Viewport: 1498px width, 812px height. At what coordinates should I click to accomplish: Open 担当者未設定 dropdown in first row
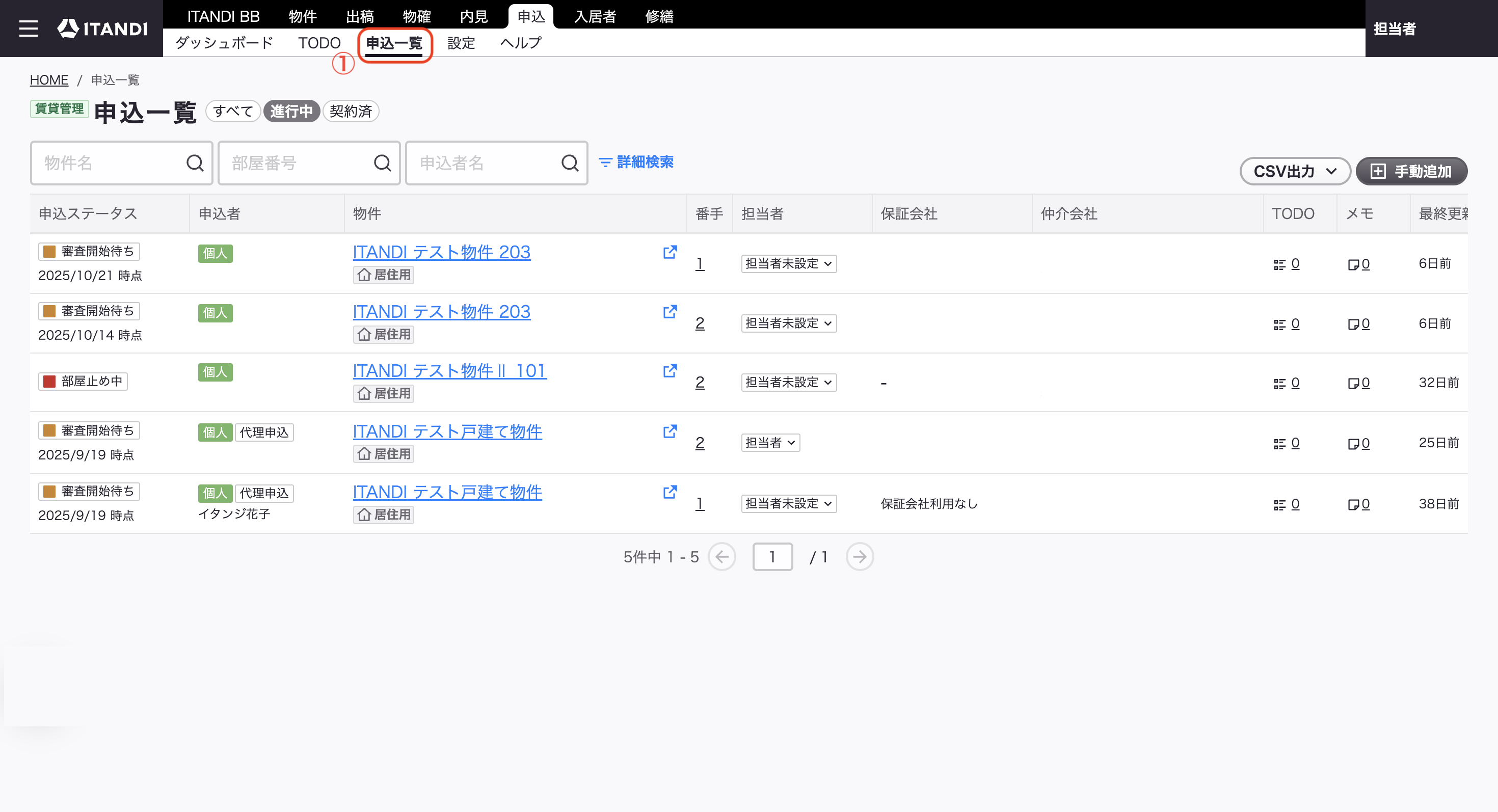click(x=789, y=264)
